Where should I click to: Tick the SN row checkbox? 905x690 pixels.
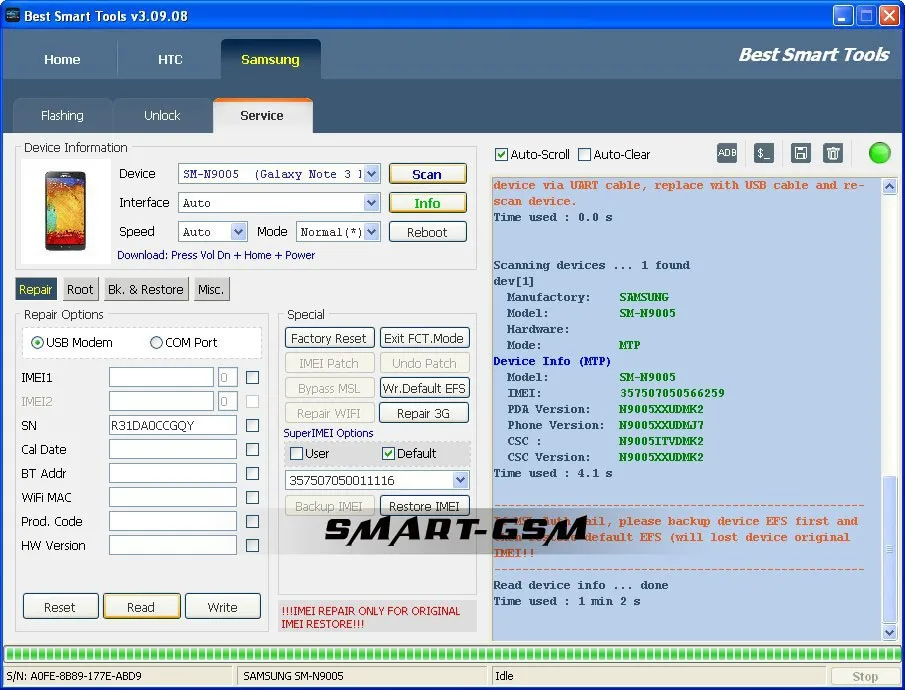click(252, 426)
